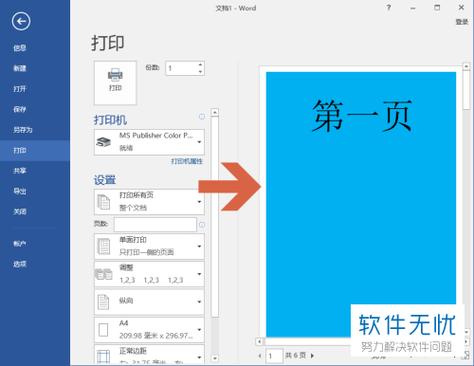Click the 页数 pages input field
The width and height of the screenshot is (474, 366).
155,224
